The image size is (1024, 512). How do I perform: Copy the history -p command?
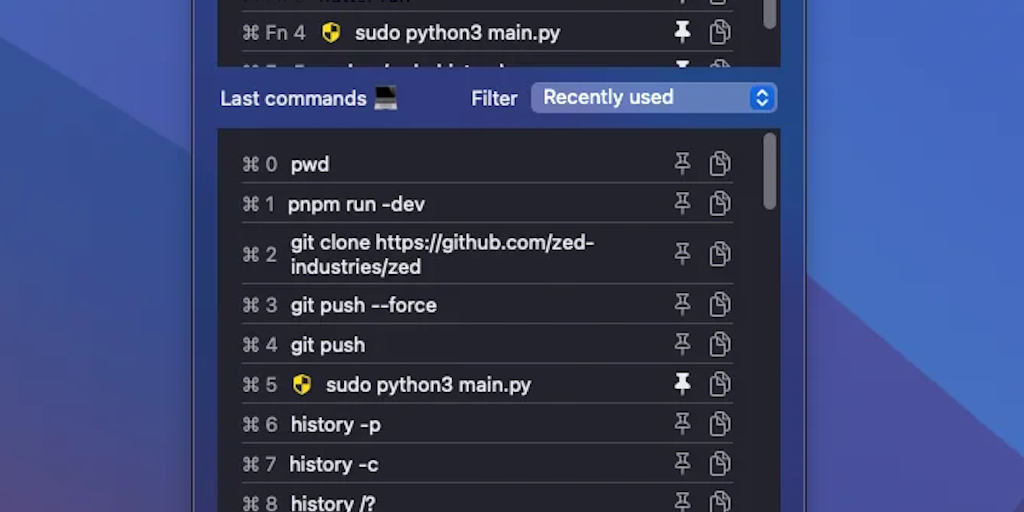pyautogui.click(x=720, y=424)
